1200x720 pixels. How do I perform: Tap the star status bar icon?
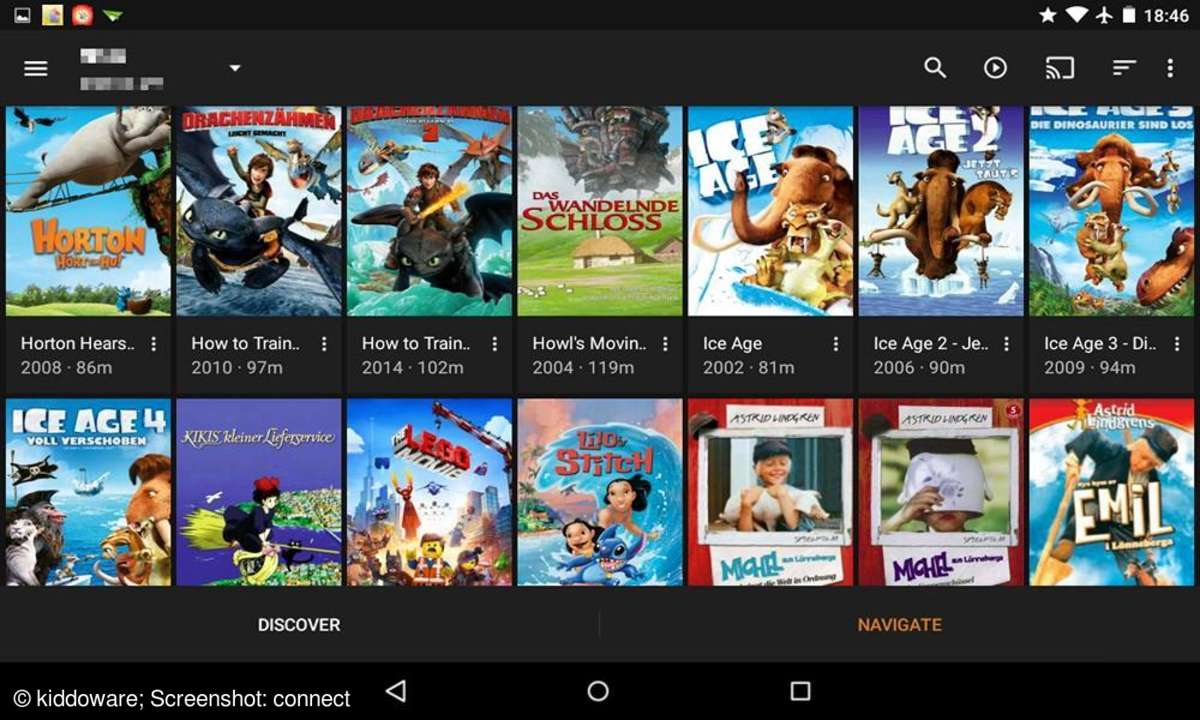(1048, 15)
